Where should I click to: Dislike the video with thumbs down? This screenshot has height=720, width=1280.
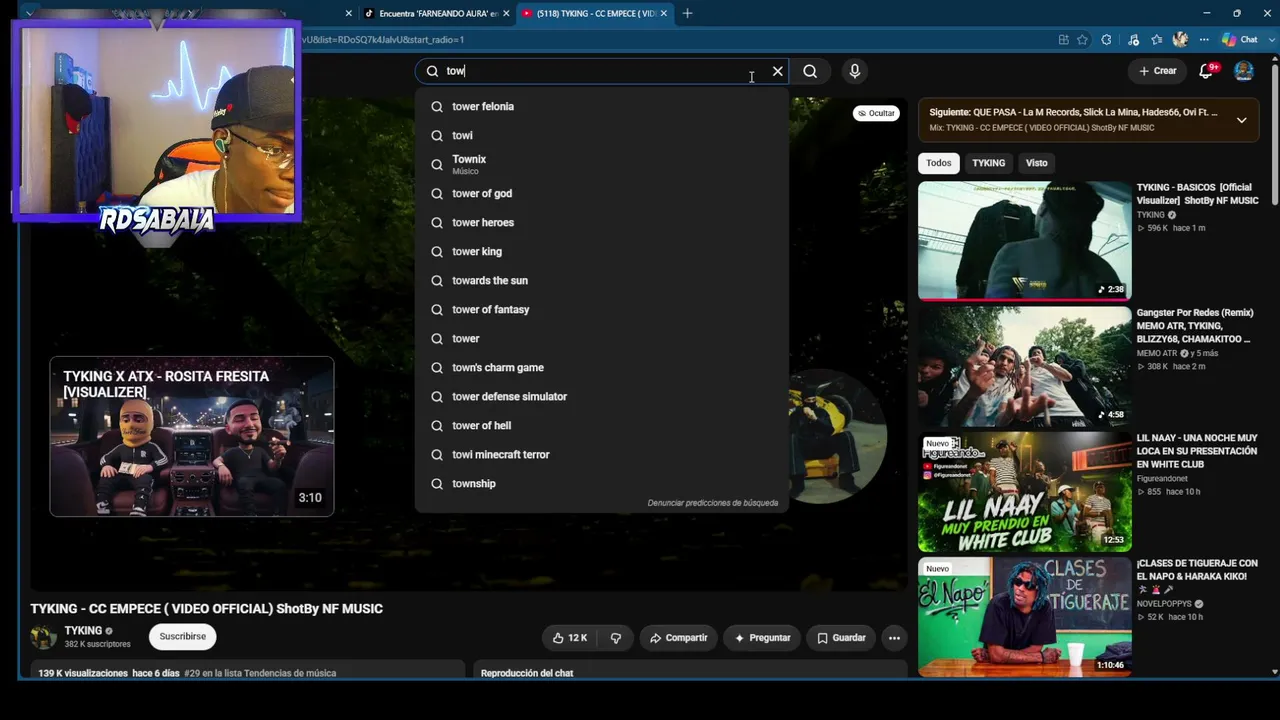click(x=616, y=638)
